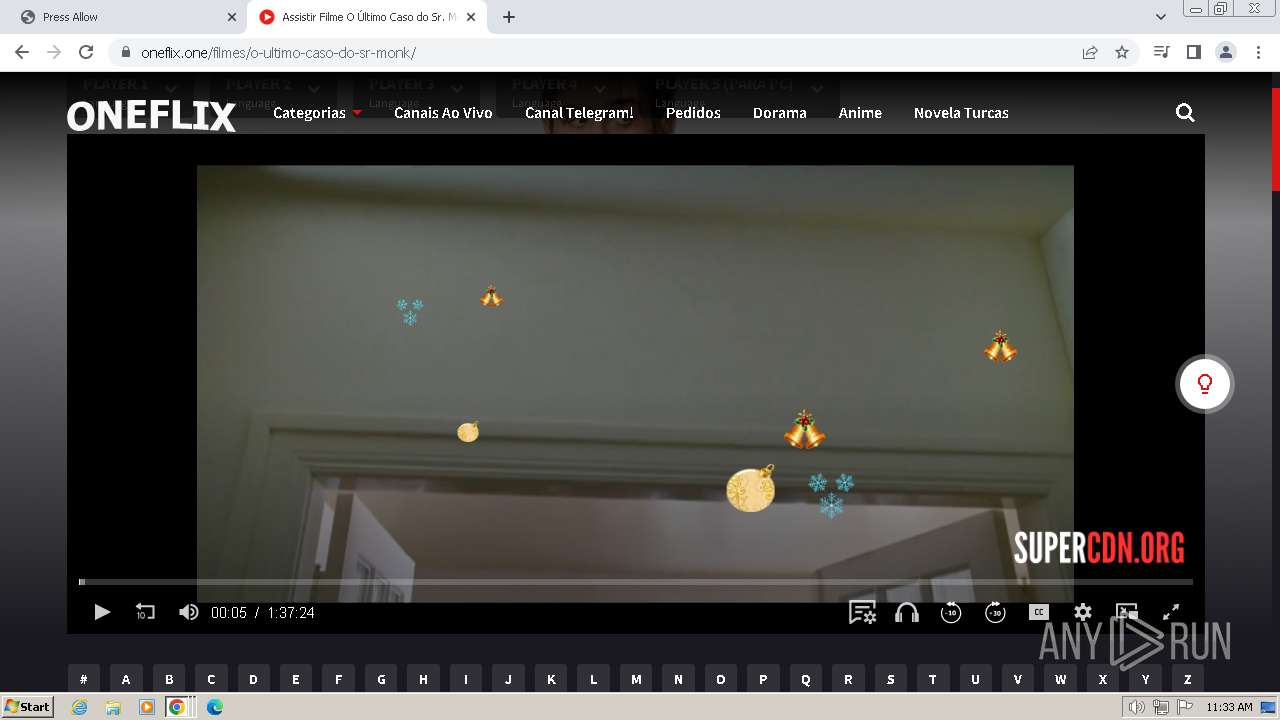Viewport: 1280px width, 720px height.
Task: Filter titles by letter K
Action: click(551, 679)
